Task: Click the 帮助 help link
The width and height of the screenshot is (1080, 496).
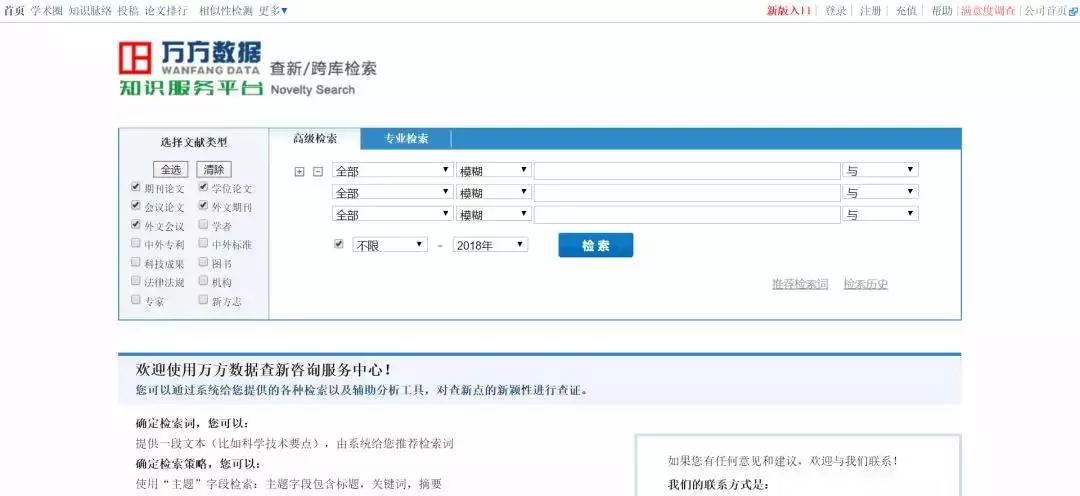Action: pyautogui.click(x=942, y=11)
